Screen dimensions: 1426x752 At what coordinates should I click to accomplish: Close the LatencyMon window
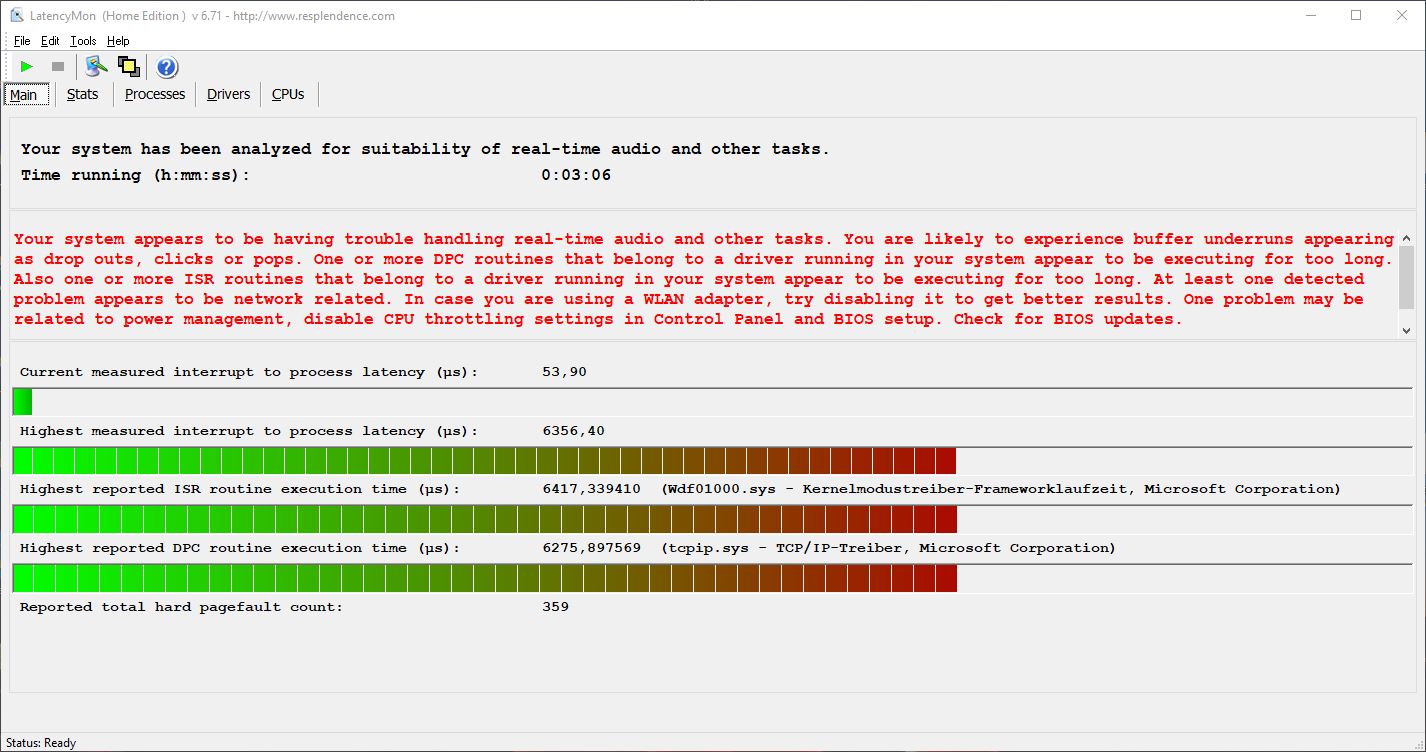point(1402,15)
